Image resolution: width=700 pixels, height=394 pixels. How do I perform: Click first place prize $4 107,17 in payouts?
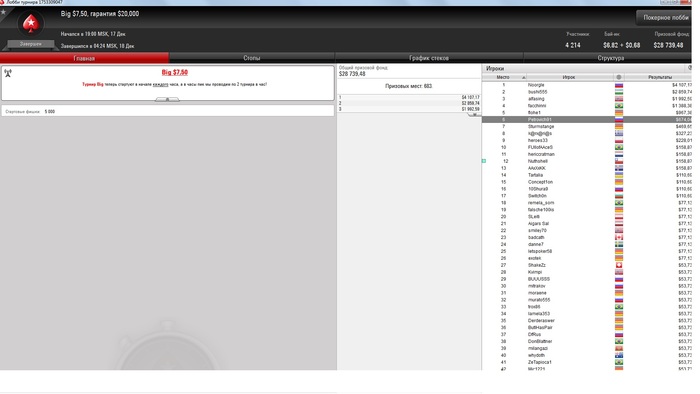point(471,97)
